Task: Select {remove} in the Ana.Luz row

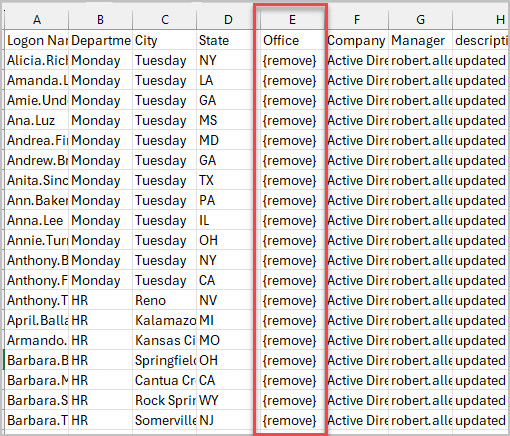Action: point(292,120)
